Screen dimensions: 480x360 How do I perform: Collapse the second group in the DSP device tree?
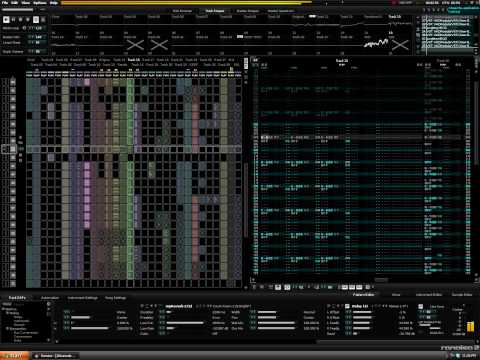coord(7,328)
